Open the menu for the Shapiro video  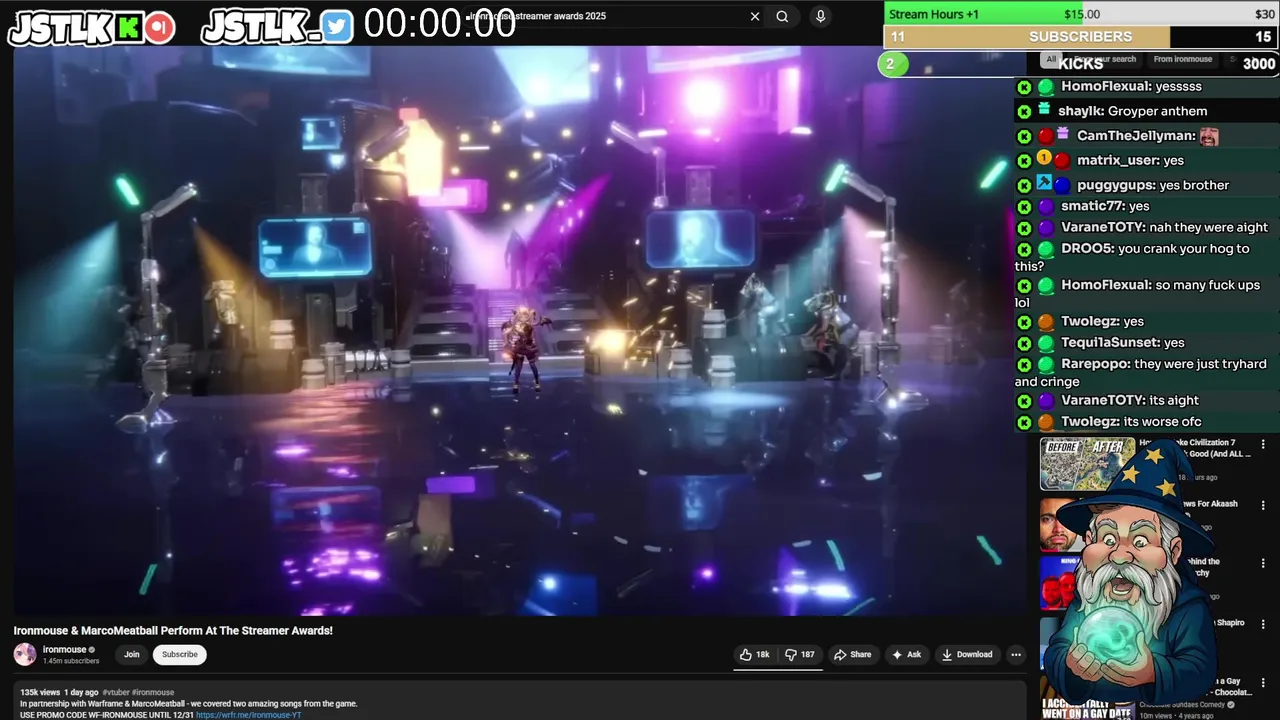tap(1263, 624)
